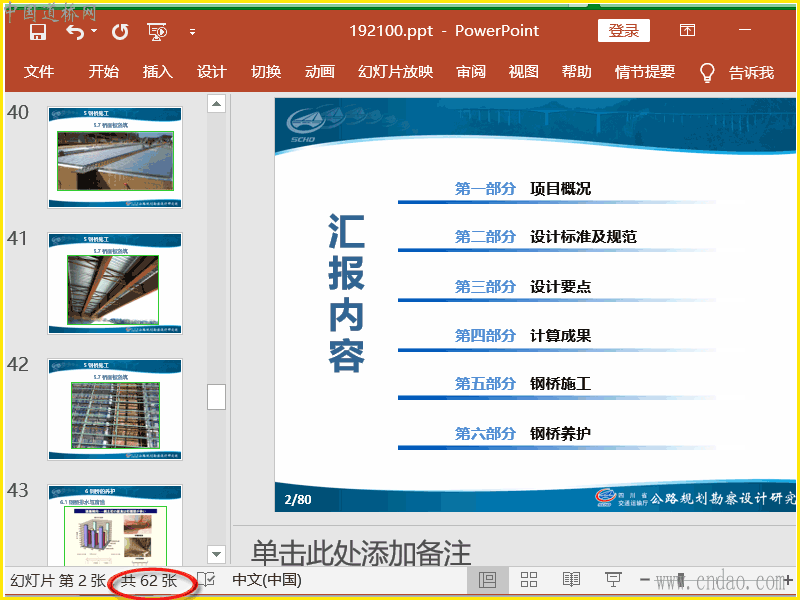Click the 登录 sign-in button
This screenshot has height=600, width=800.
(623, 31)
